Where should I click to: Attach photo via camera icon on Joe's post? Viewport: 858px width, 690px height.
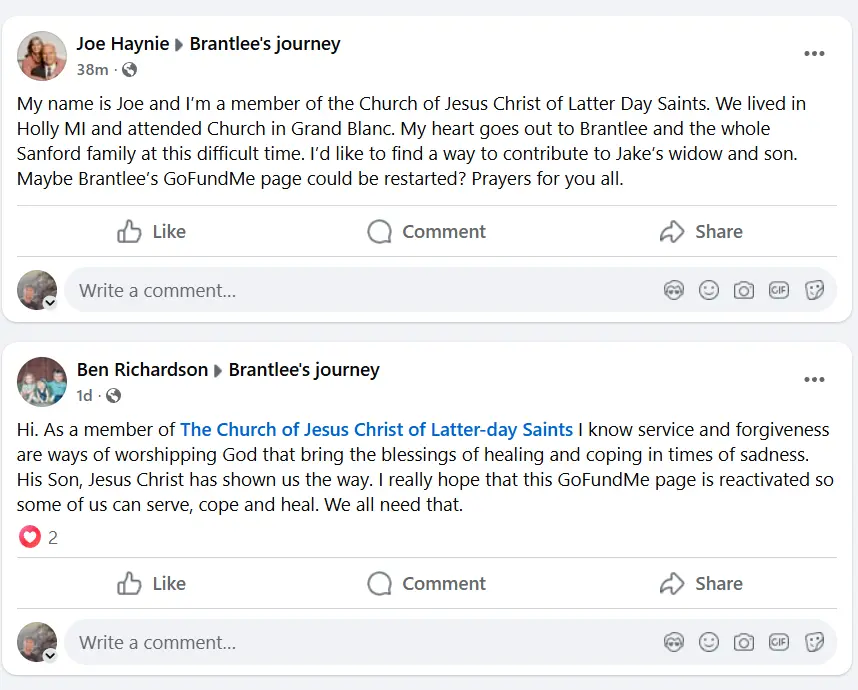[744, 291]
